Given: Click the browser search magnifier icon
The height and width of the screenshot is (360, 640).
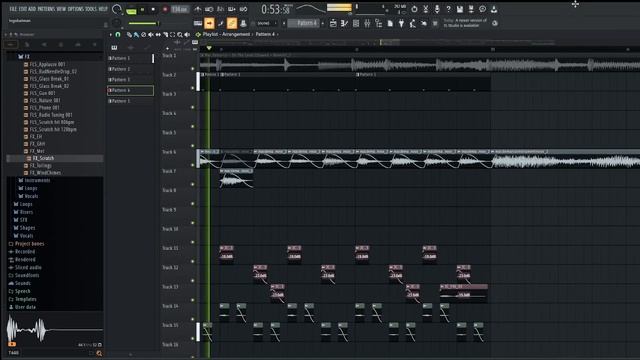Looking at the screenshot, I should [99, 353].
